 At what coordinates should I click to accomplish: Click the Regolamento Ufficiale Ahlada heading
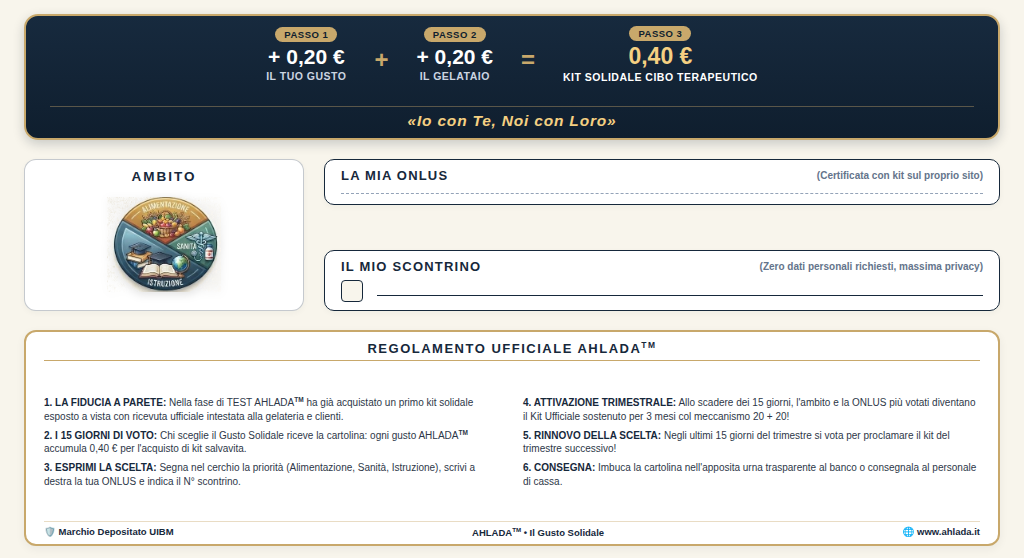pos(511,348)
